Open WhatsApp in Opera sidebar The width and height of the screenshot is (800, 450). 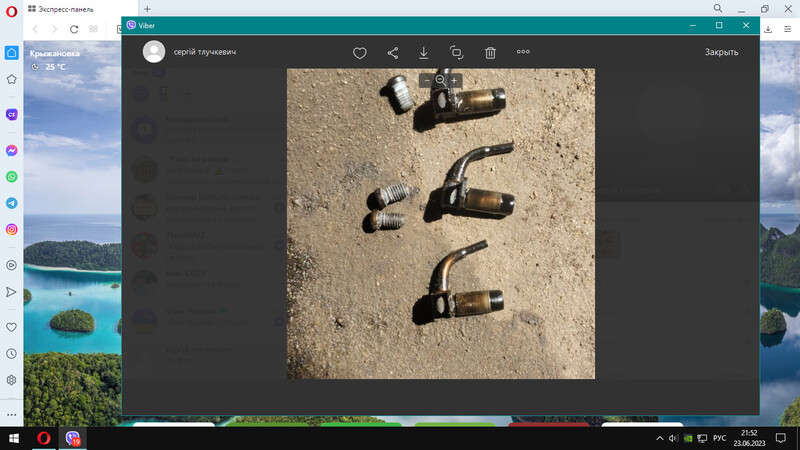pos(12,177)
